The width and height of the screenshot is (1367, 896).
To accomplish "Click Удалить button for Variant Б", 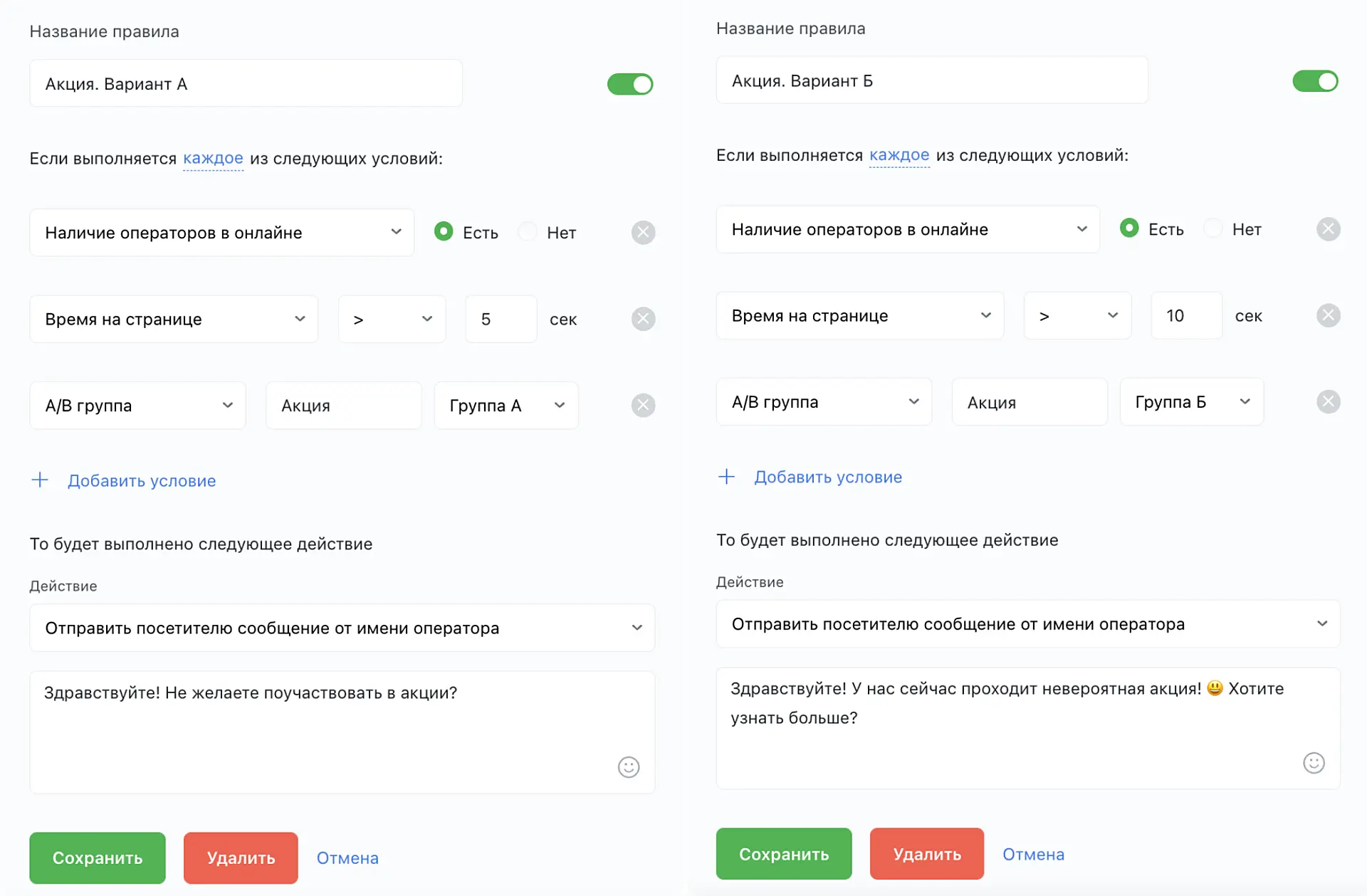I will tap(926, 854).
